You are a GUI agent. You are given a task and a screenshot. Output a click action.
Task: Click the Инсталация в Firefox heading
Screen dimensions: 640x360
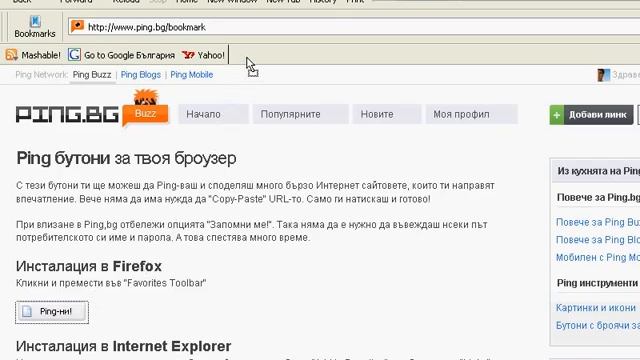[x=89, y=267]
